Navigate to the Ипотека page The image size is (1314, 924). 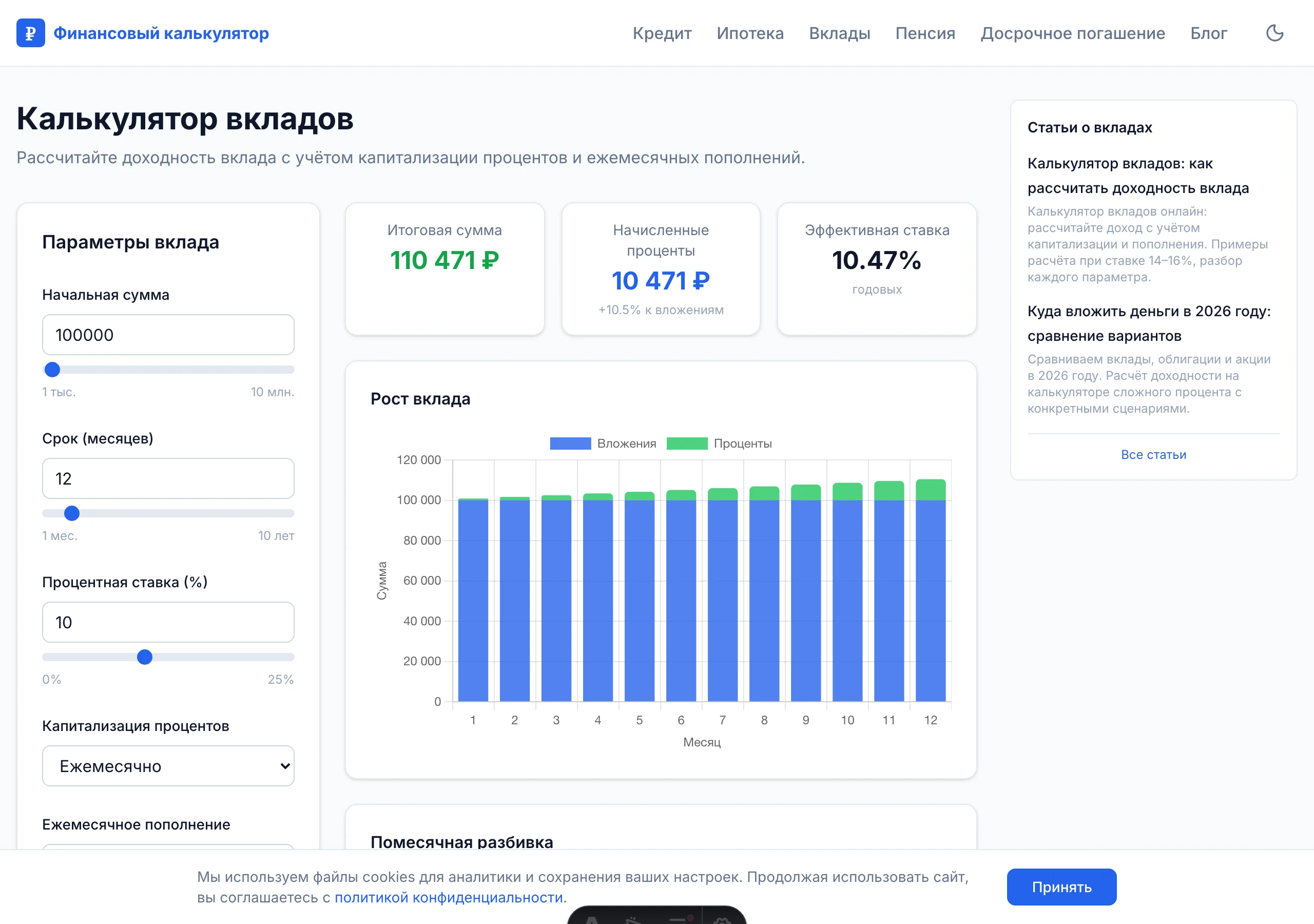[750, 33]
